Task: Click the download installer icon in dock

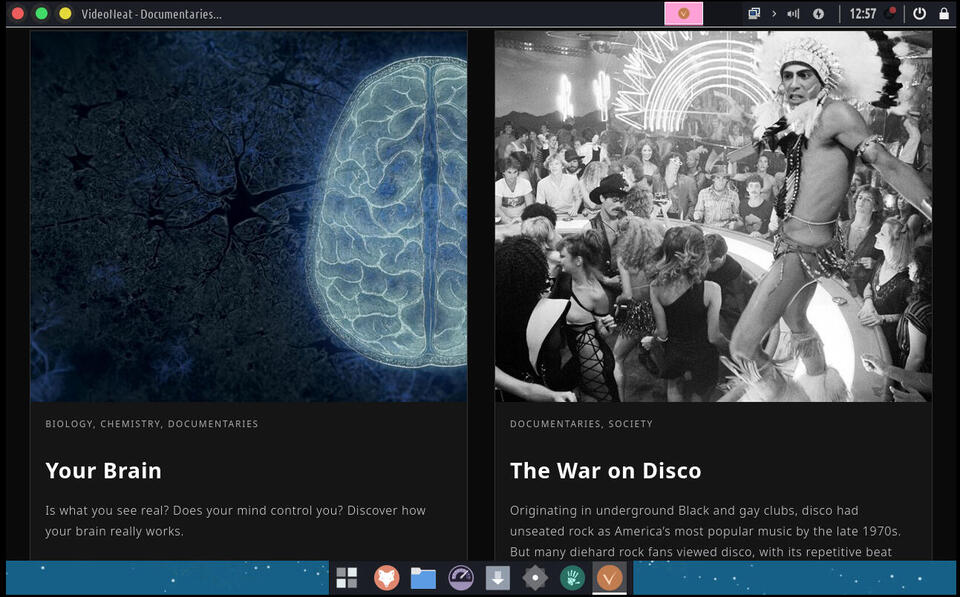Action: [497, 578]
